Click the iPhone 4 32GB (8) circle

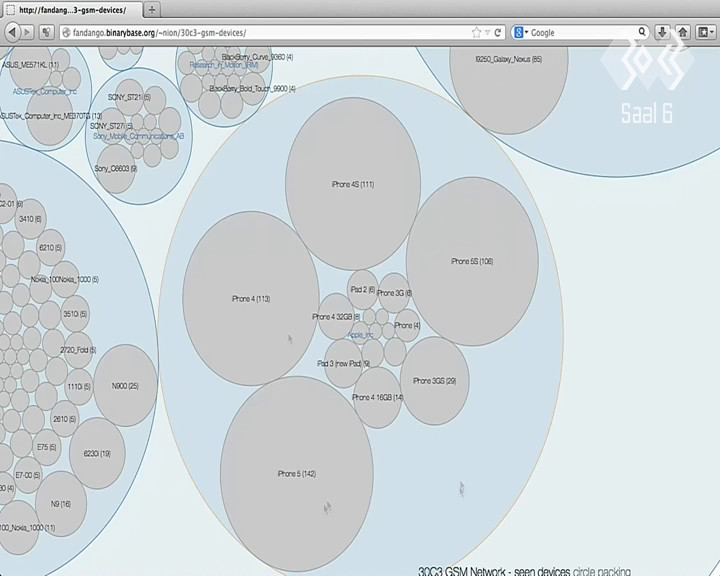tap(336, 316)
